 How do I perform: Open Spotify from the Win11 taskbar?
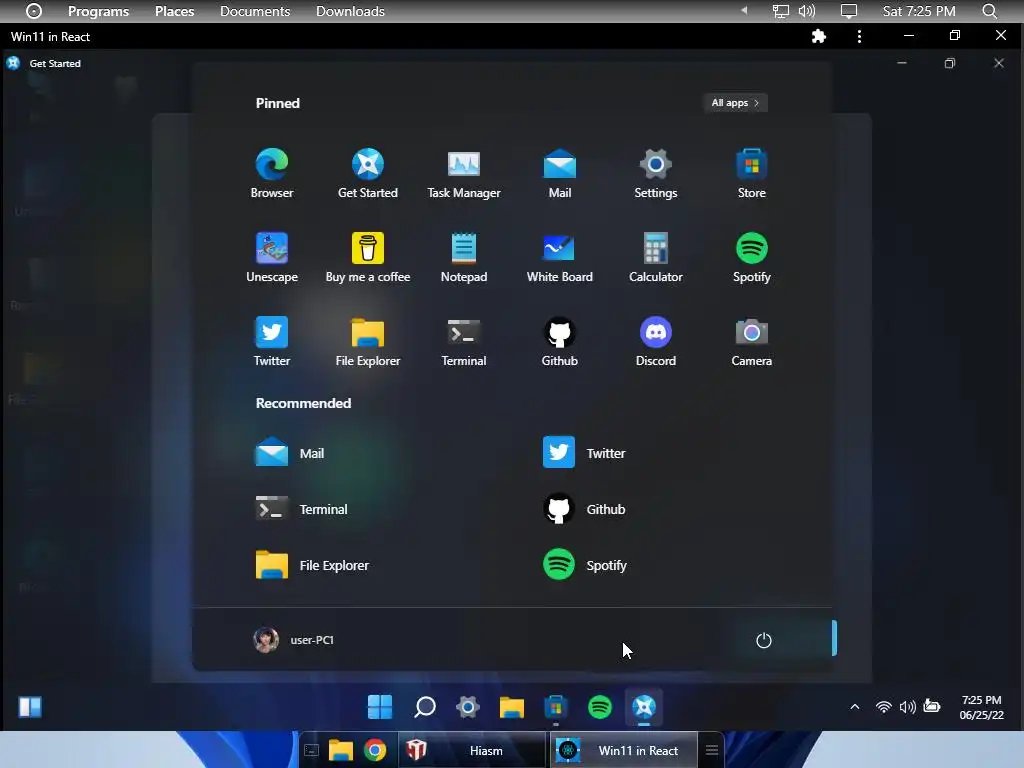tap(600, 707)
